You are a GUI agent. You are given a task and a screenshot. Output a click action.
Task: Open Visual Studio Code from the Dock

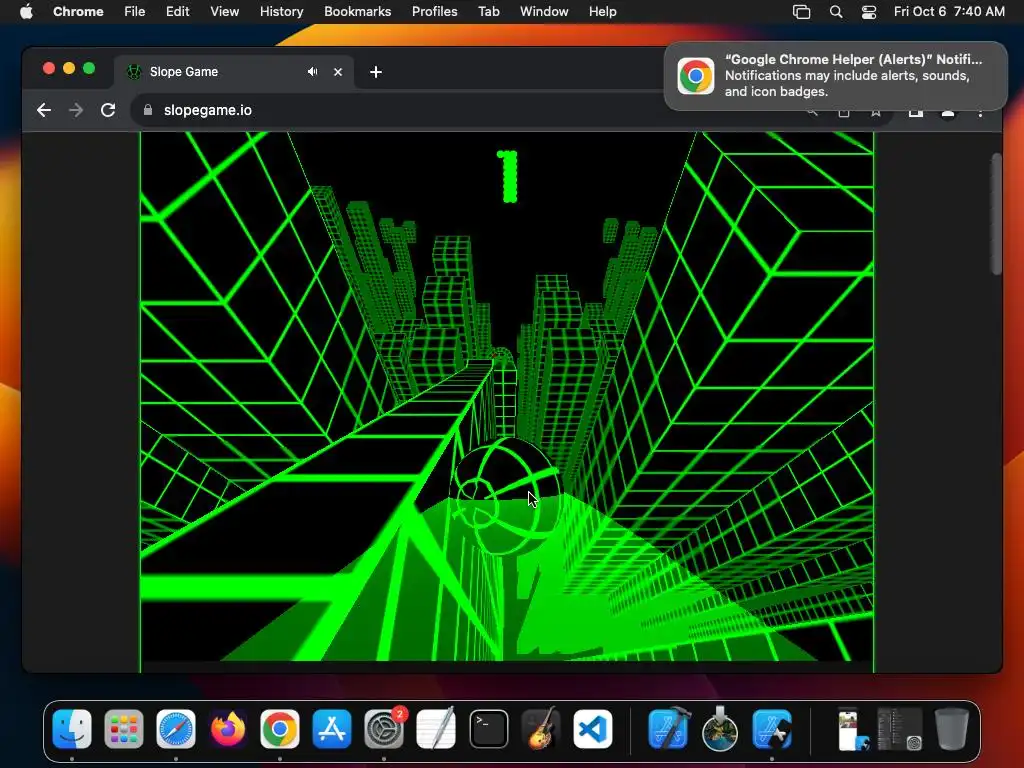pos(593,729)
